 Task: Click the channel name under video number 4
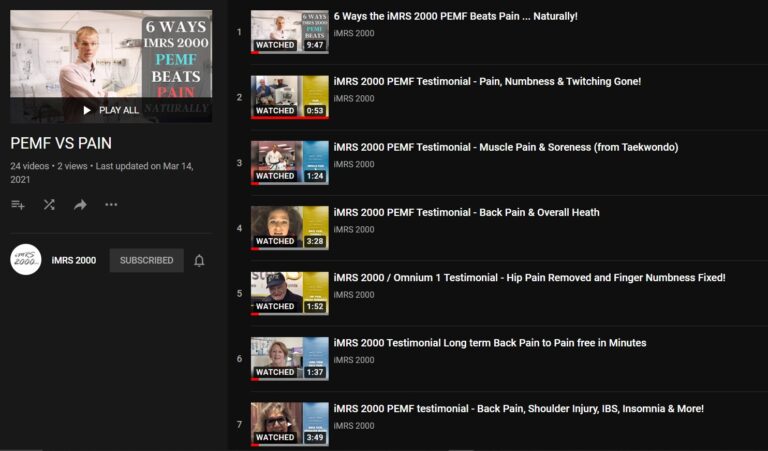pos(354,229)
